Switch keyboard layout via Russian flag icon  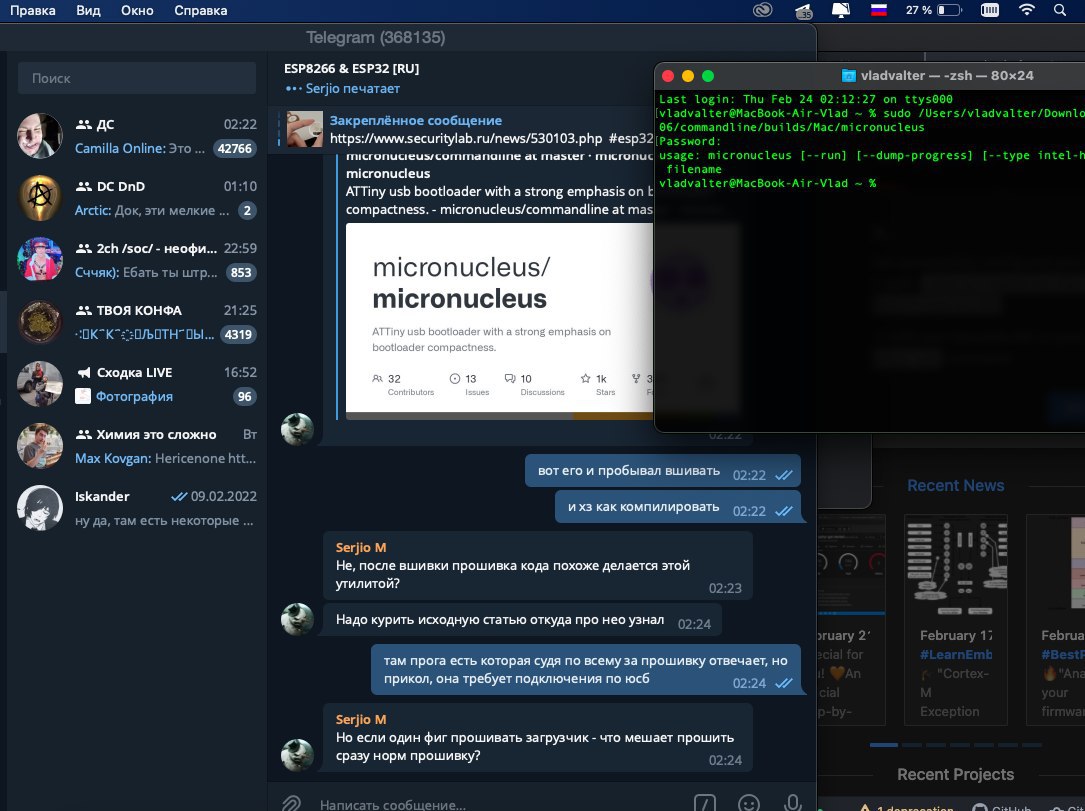click(x=879, y=10)
